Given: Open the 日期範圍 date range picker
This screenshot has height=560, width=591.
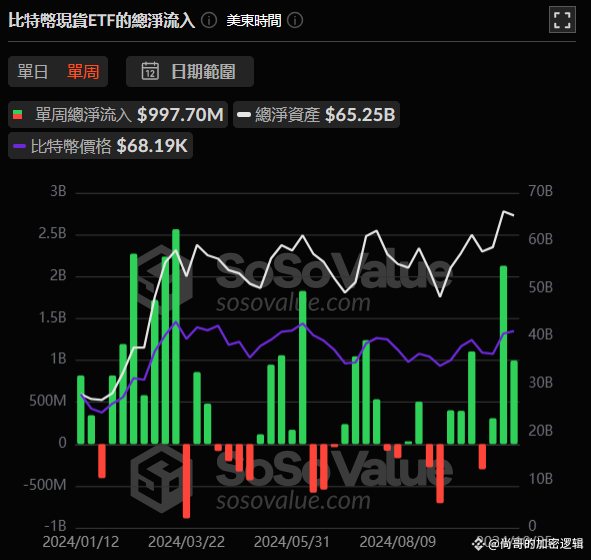Looking at the screenshot, I should click(190, 72).
